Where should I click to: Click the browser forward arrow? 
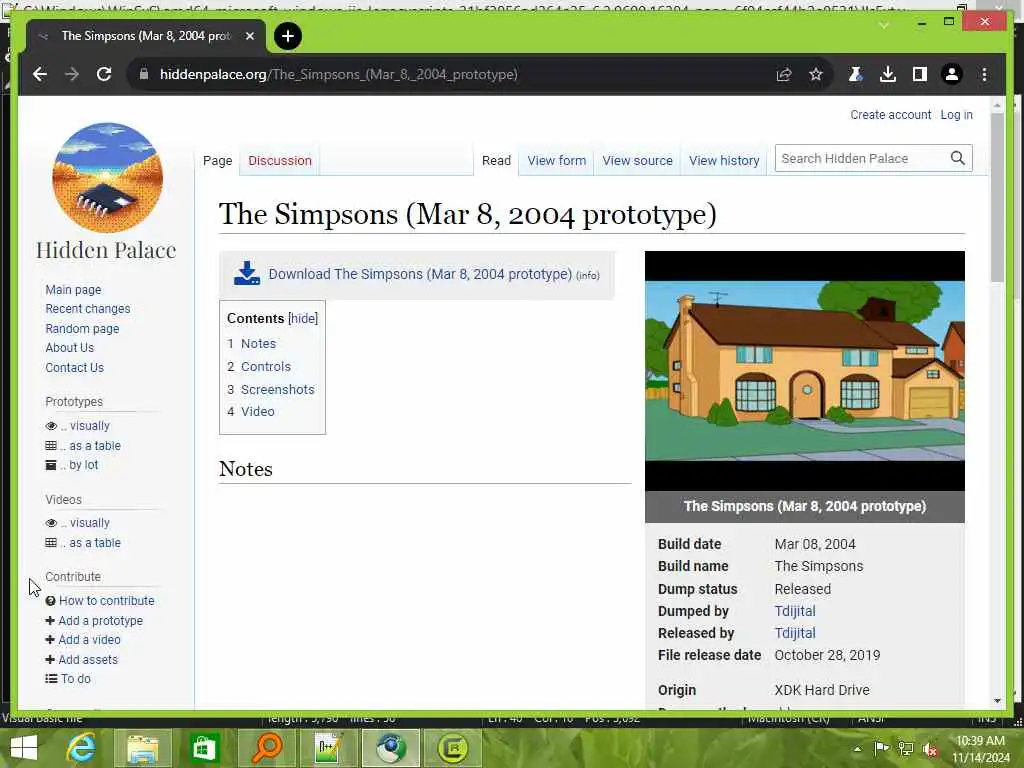coord(72,74)
